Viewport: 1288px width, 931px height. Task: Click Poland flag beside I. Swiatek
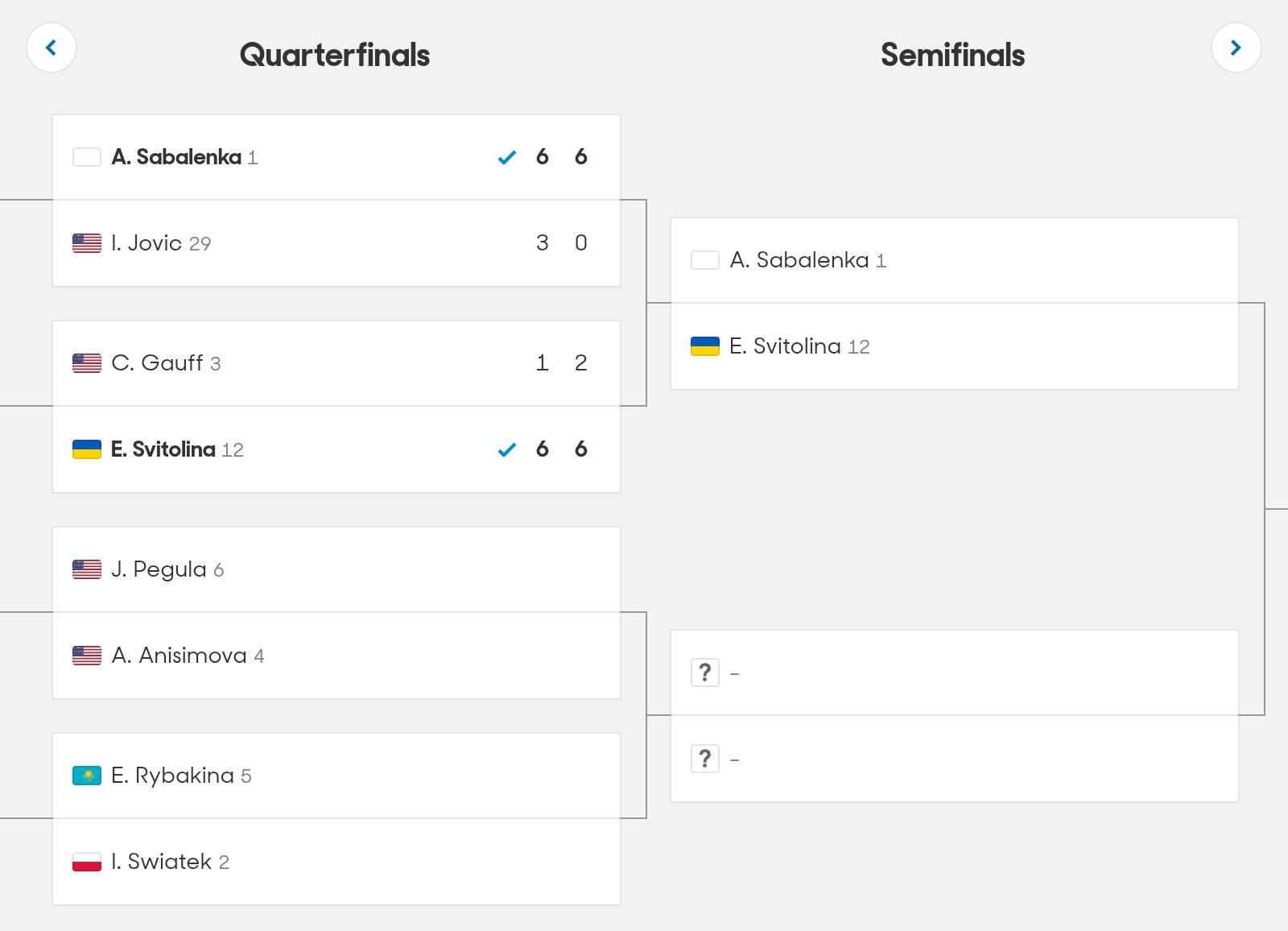point(87,862)
